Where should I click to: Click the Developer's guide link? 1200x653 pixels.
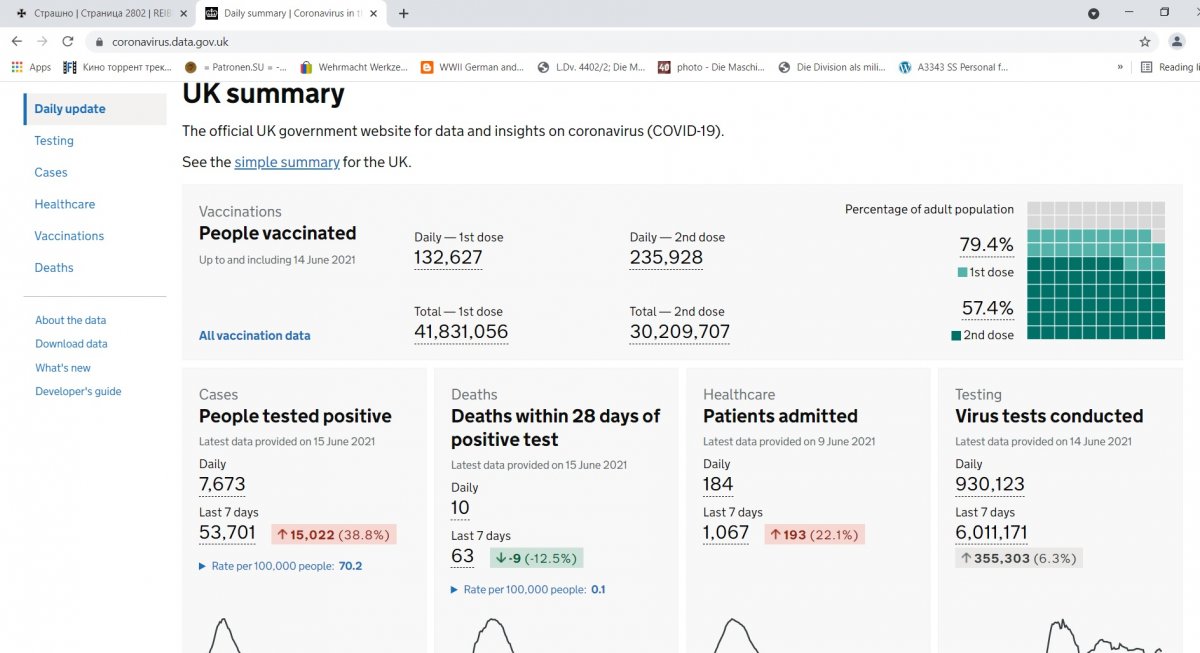pyautogui.click(x=78, y=392)
